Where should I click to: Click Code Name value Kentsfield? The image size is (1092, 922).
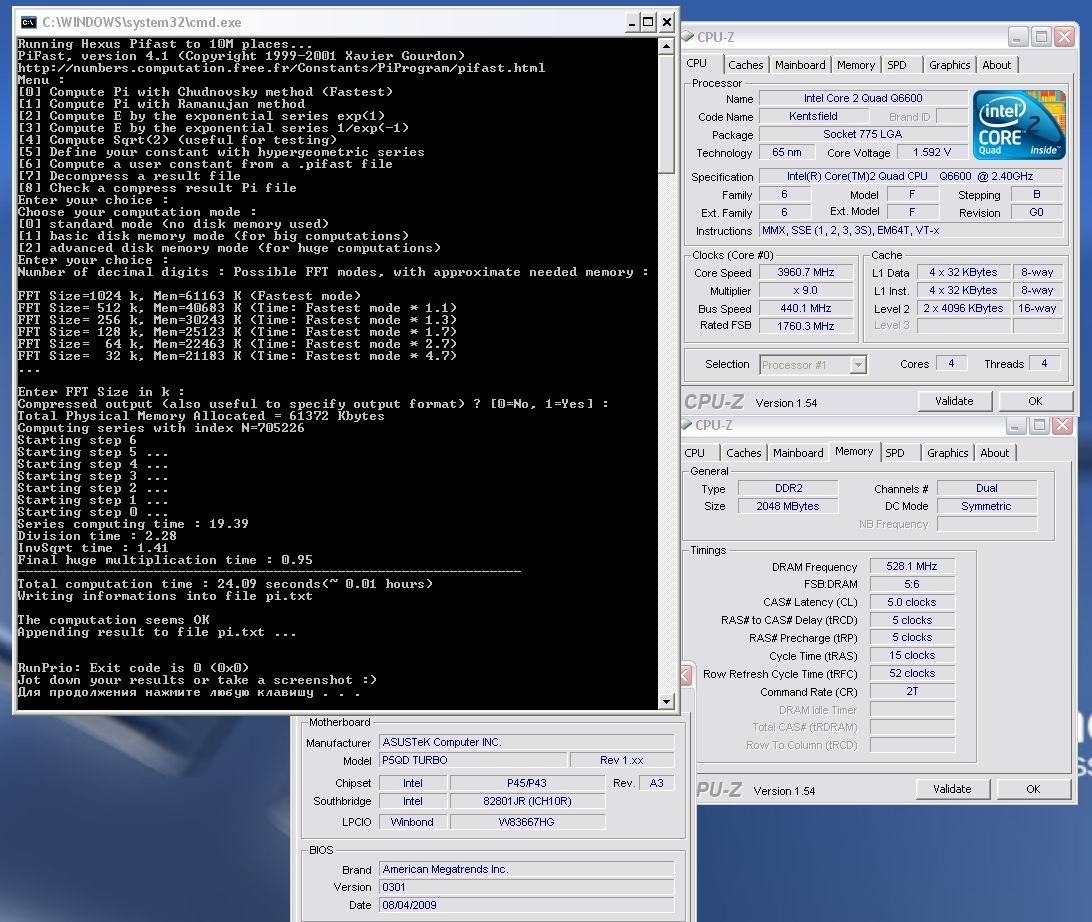tap(813, 116)
